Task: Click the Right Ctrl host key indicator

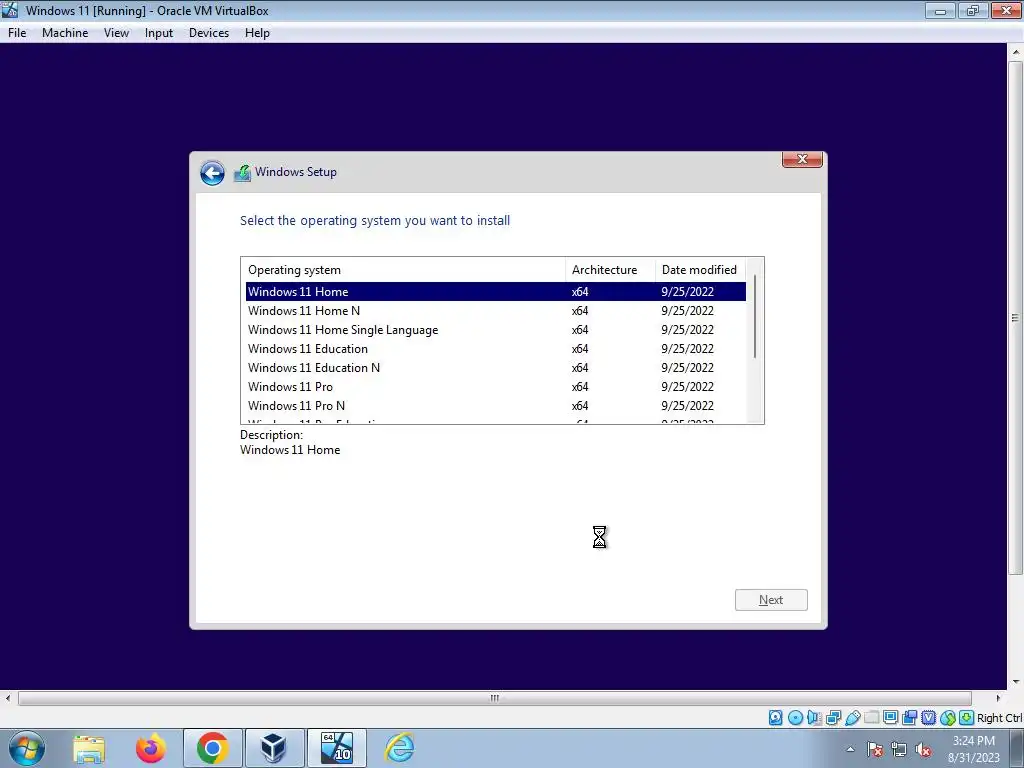Action: 999,718
